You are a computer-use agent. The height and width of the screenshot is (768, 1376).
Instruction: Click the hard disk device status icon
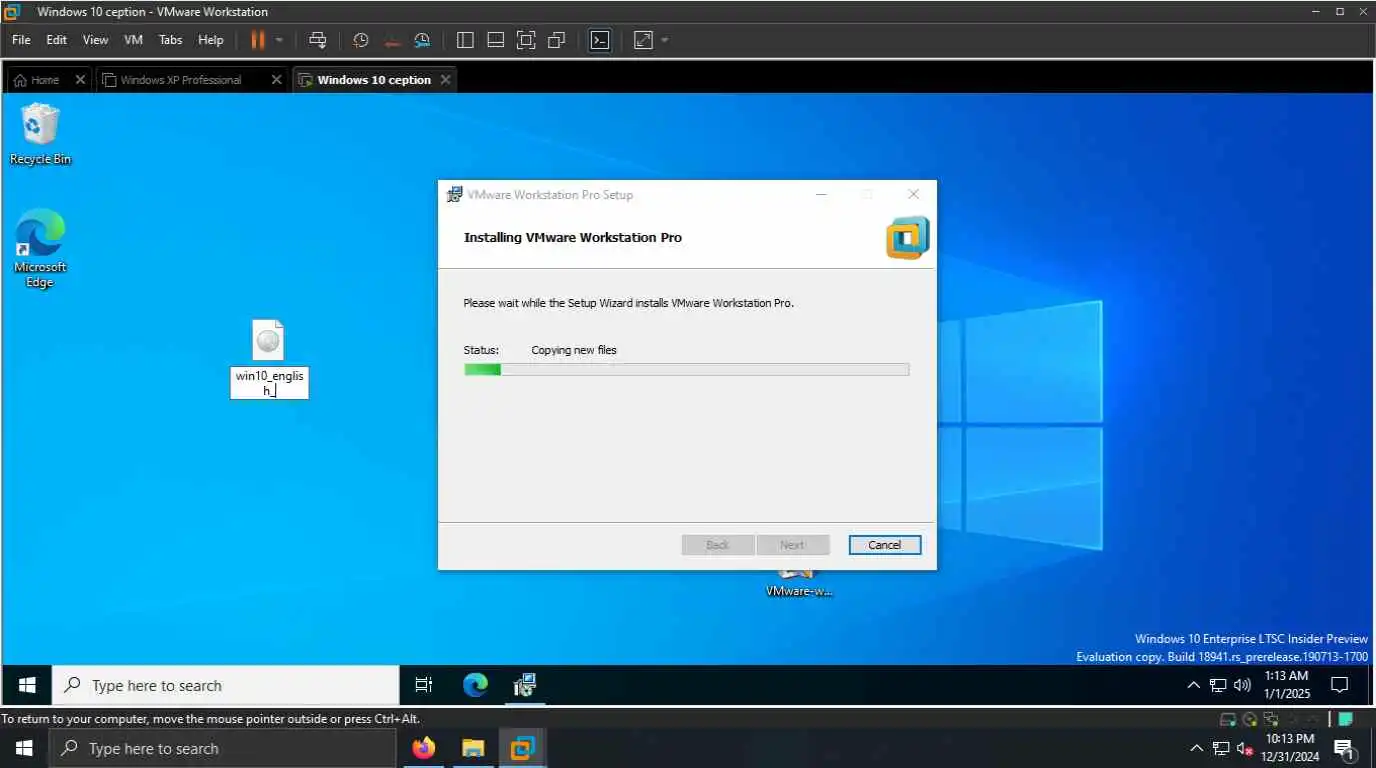(x=1228, y=719)
